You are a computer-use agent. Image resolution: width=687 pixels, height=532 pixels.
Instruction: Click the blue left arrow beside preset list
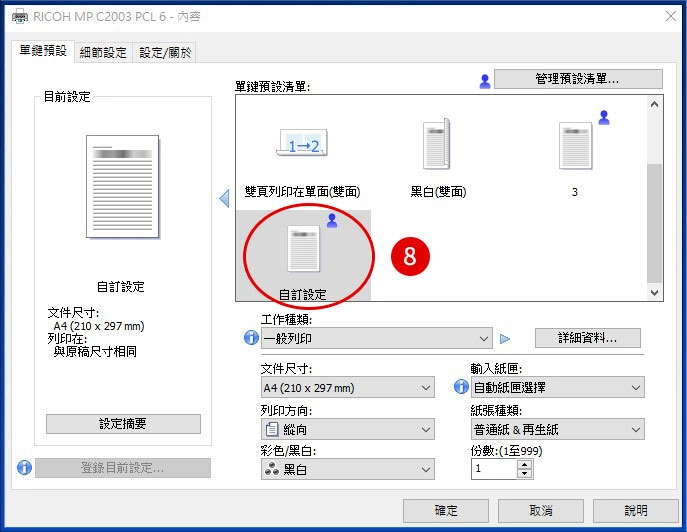click(x=224, y=199)
